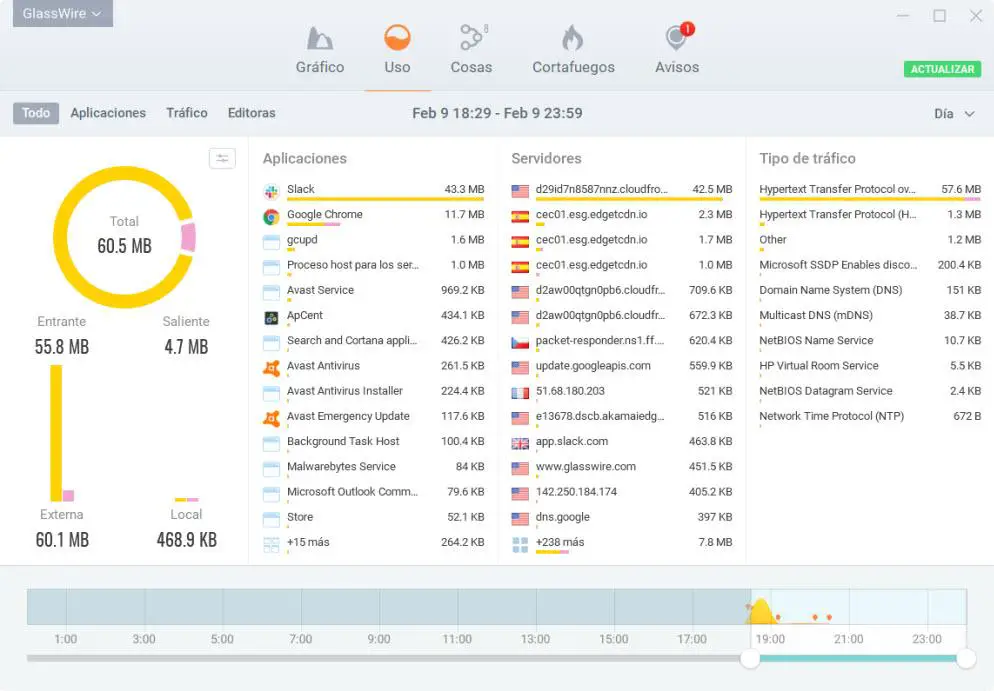
Task: Click the Slack app icon
Action: pos(271,190)
